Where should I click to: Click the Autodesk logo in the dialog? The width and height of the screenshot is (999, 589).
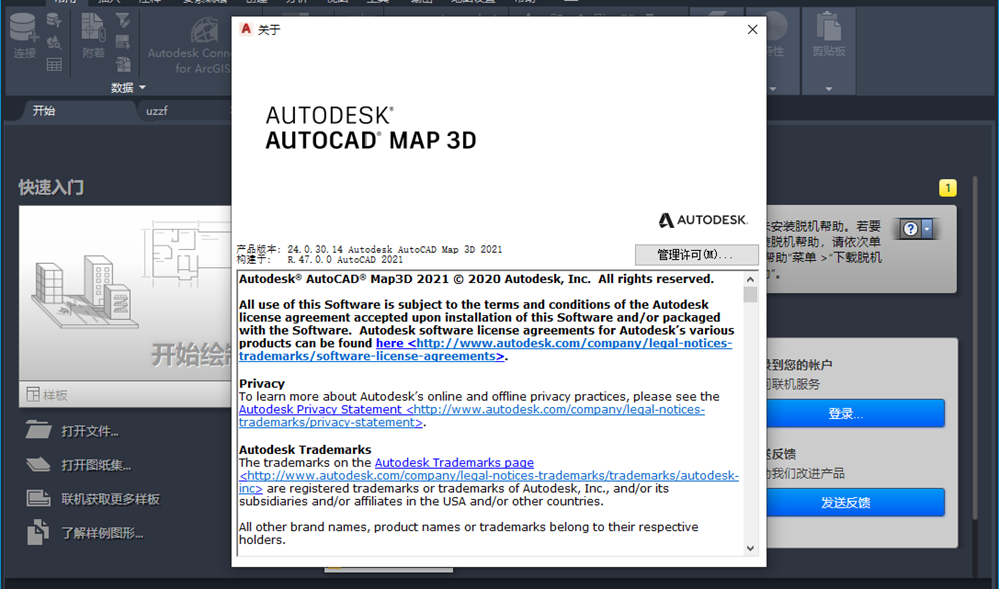coord(703,220)
